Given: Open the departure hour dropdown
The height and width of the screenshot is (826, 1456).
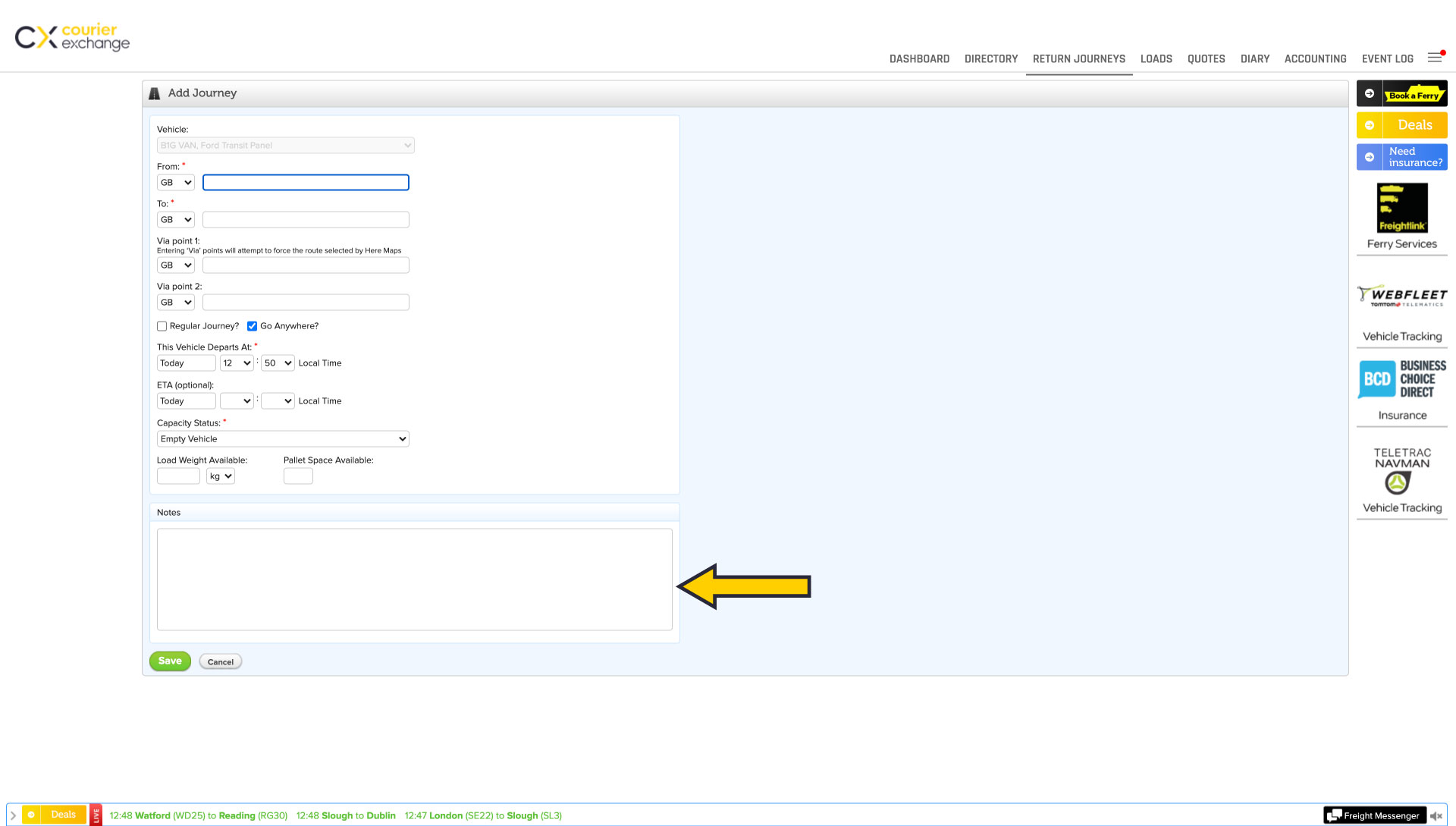Looking at the screenshot, I should coord(237,363).
